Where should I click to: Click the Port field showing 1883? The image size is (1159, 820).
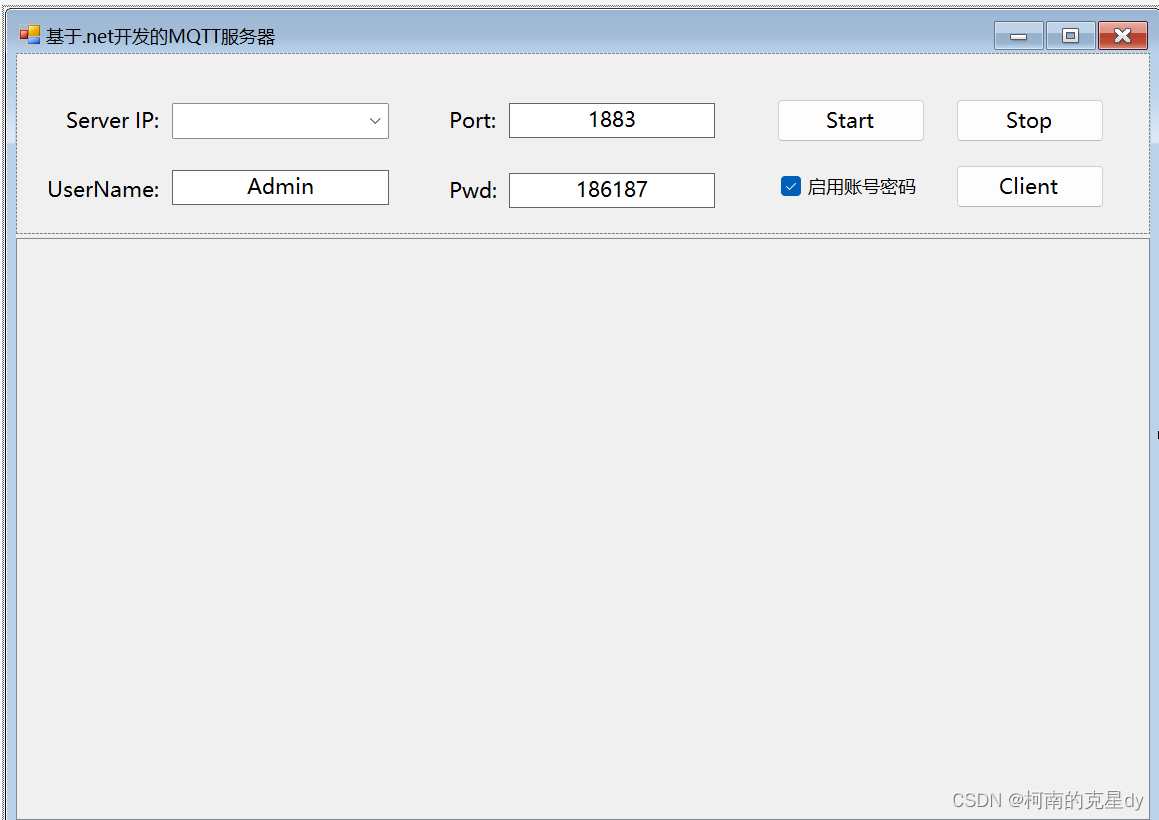coord(611,120)
